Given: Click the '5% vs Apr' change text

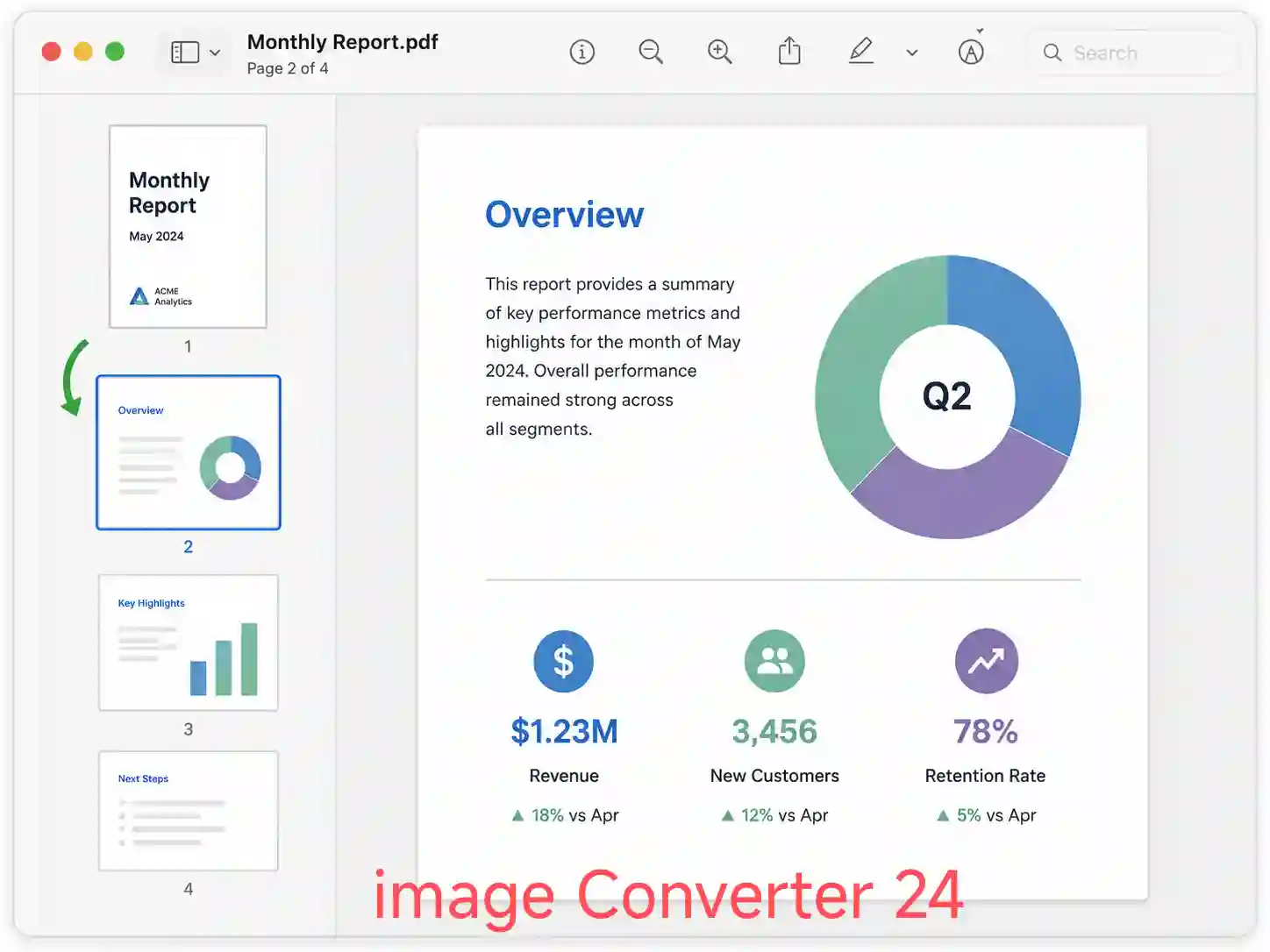Looking at the screenshot, I should pyautogui.click(x=996, y=815).
